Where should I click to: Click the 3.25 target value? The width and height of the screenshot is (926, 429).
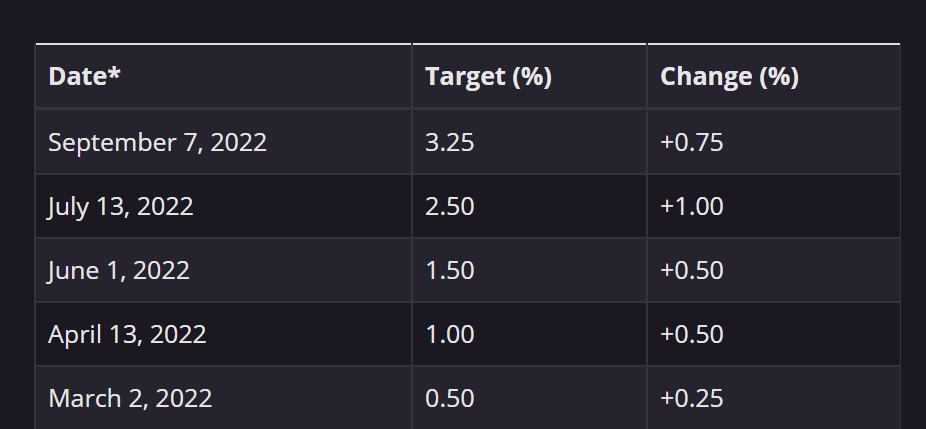449,142
